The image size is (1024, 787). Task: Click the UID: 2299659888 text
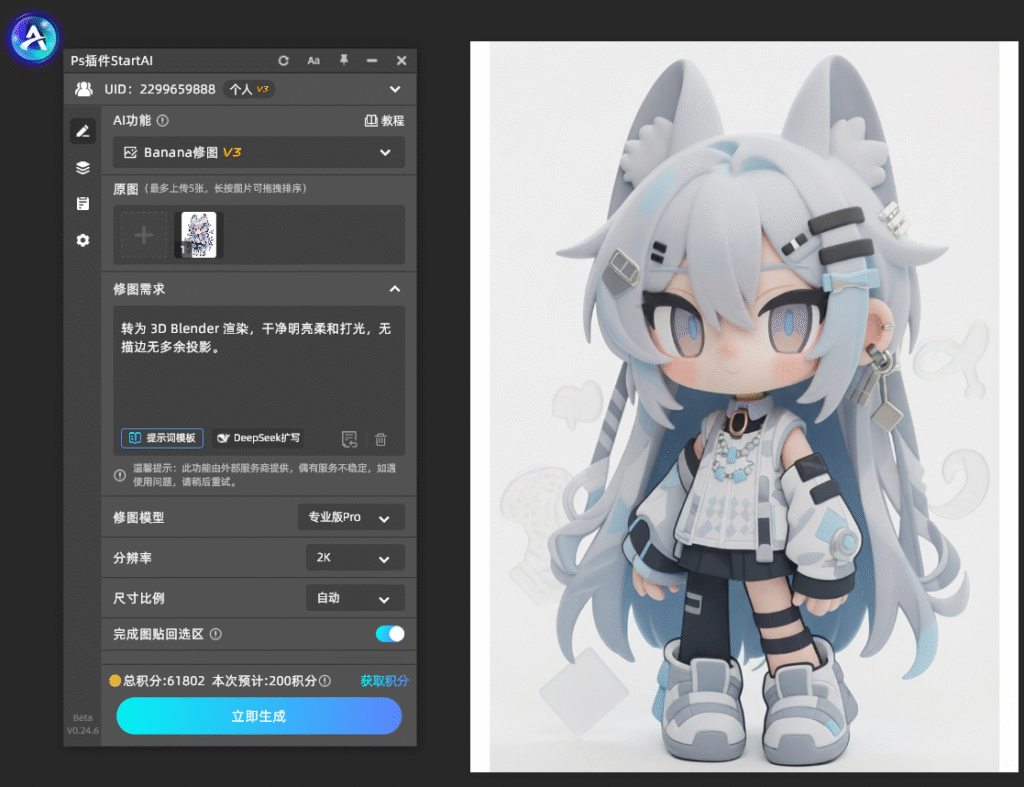click(160, 89)
